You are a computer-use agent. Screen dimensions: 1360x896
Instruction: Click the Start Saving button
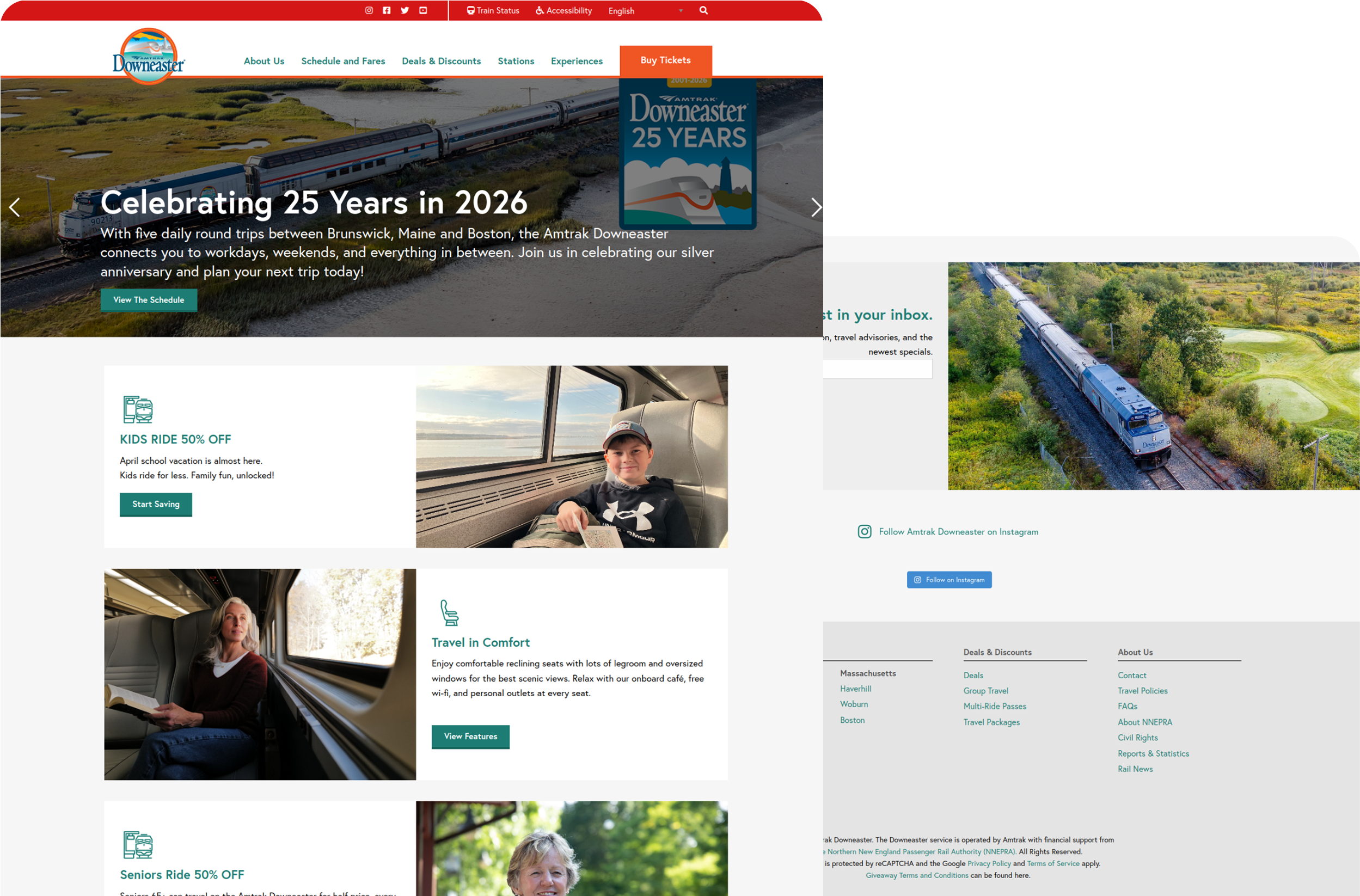click(156, 505)
